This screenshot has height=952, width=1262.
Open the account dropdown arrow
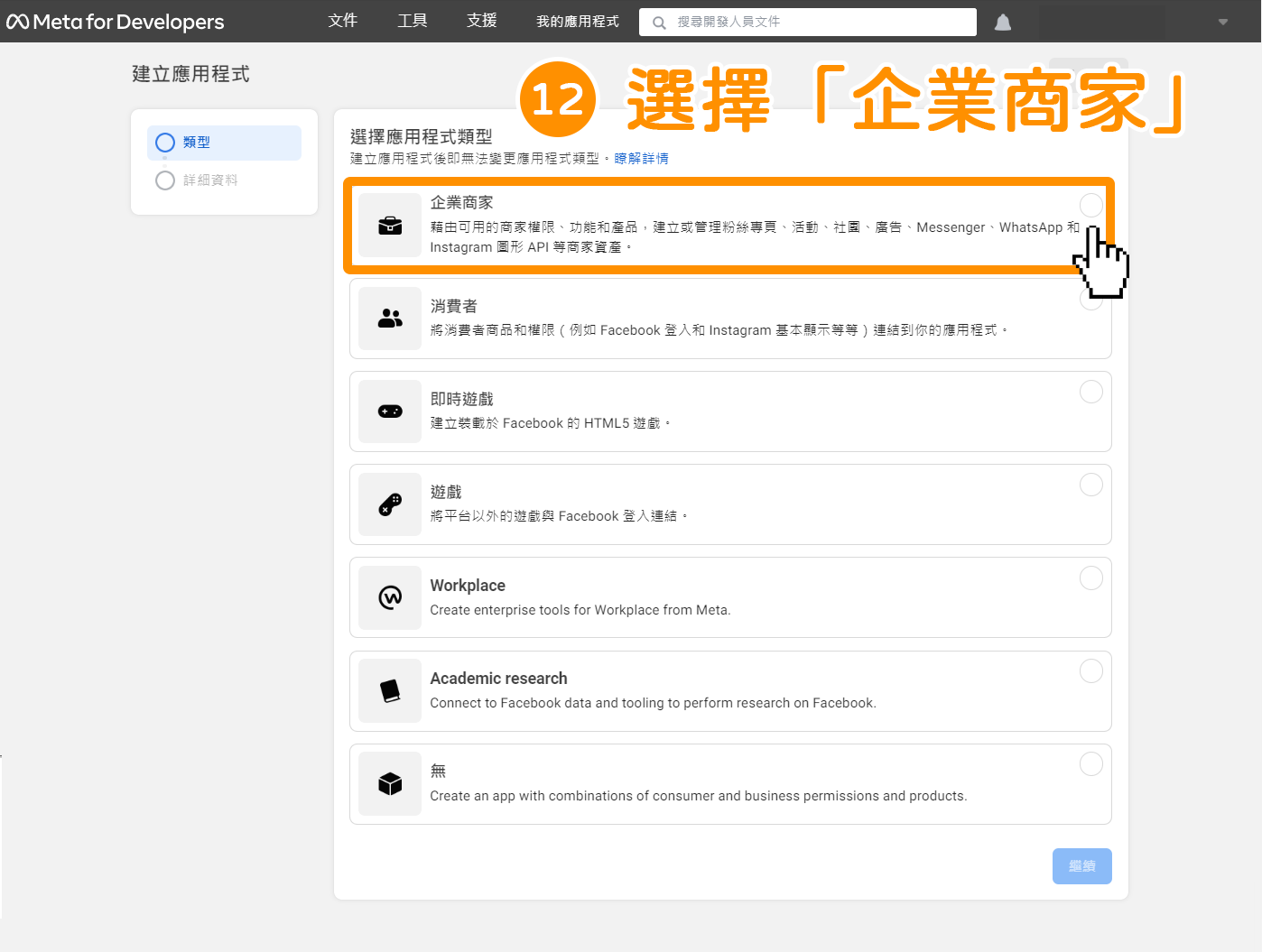pyautogui.click(x=1223, y=23)
